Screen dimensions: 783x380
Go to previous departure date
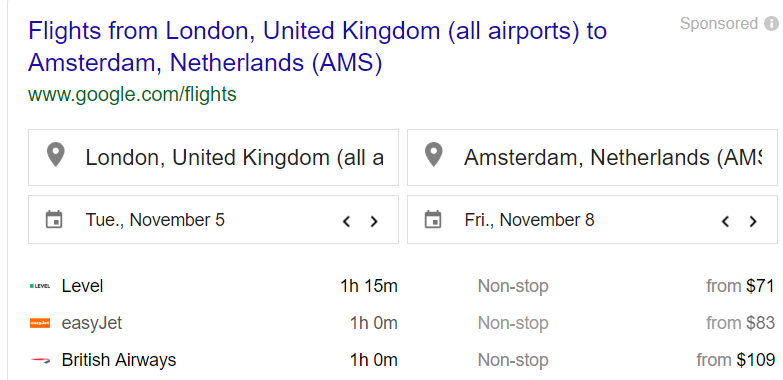pyautogui.click(x=346, y=221)
